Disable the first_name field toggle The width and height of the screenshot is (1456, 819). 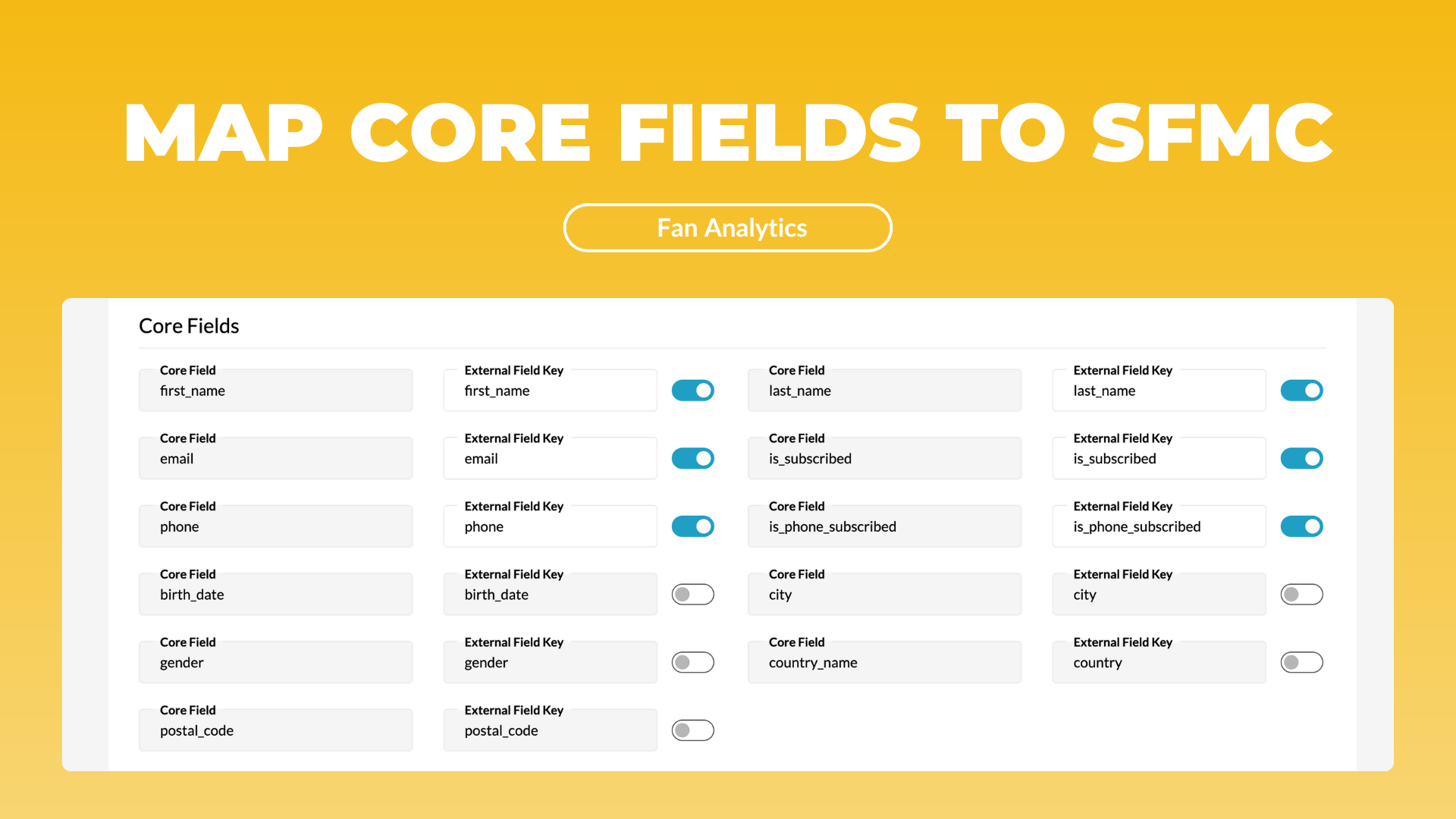692,391
